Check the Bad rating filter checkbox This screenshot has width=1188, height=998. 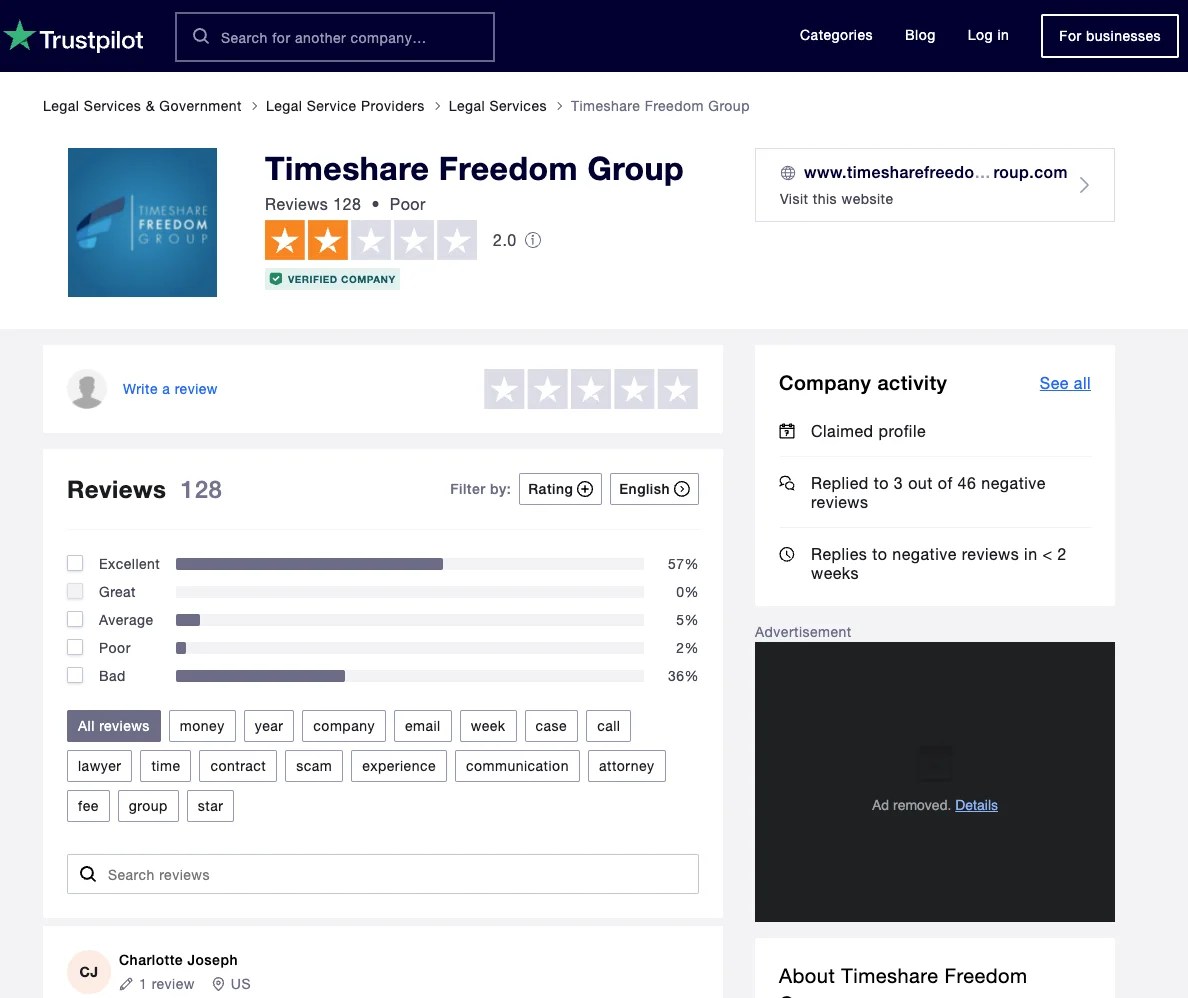[x=75, y=675]
